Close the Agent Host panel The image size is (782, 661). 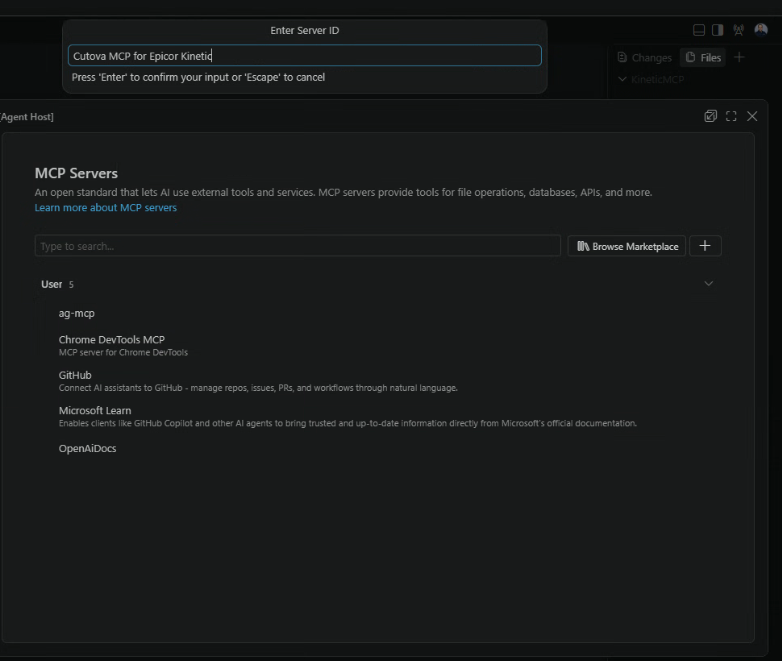tap(752, 116)
